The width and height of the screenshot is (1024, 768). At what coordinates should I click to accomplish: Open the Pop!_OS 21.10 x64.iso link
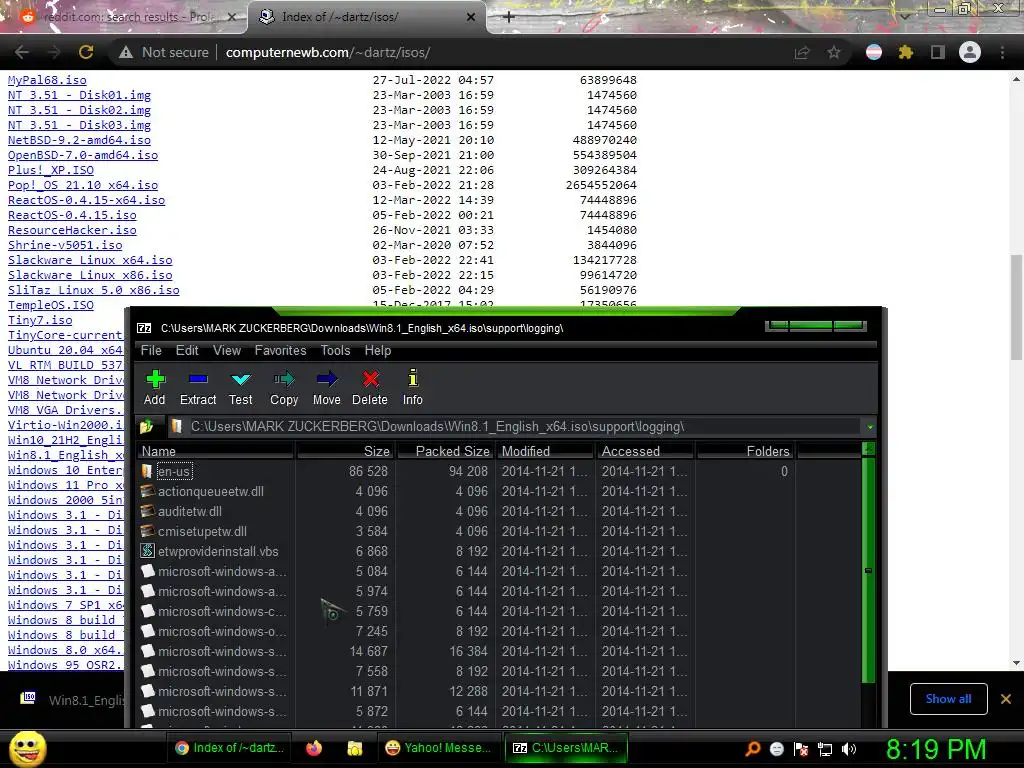point(83,185)
